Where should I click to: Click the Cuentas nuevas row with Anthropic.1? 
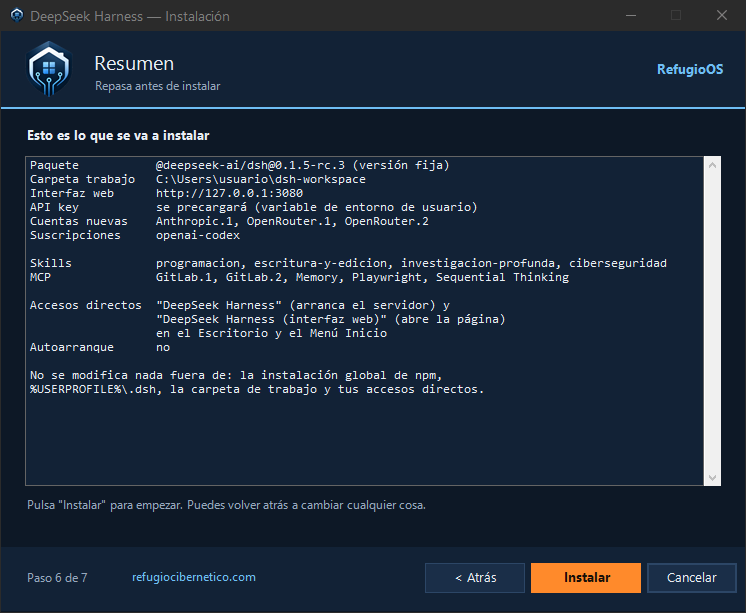tap(229, 221)
